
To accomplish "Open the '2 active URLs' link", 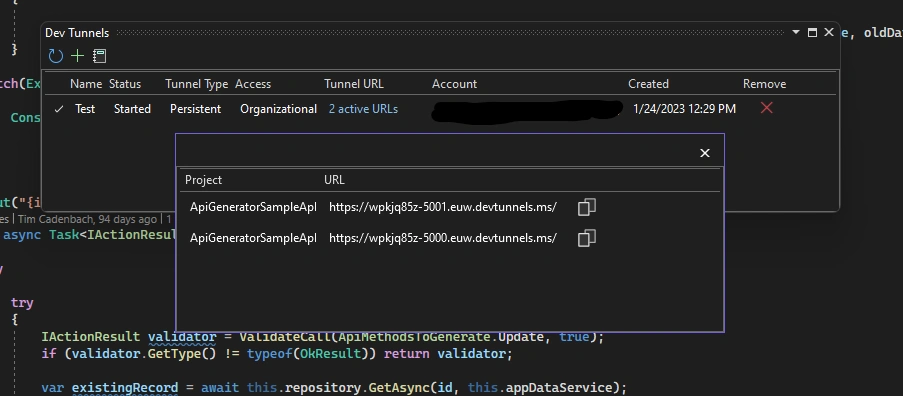I will tap(363, 109).
